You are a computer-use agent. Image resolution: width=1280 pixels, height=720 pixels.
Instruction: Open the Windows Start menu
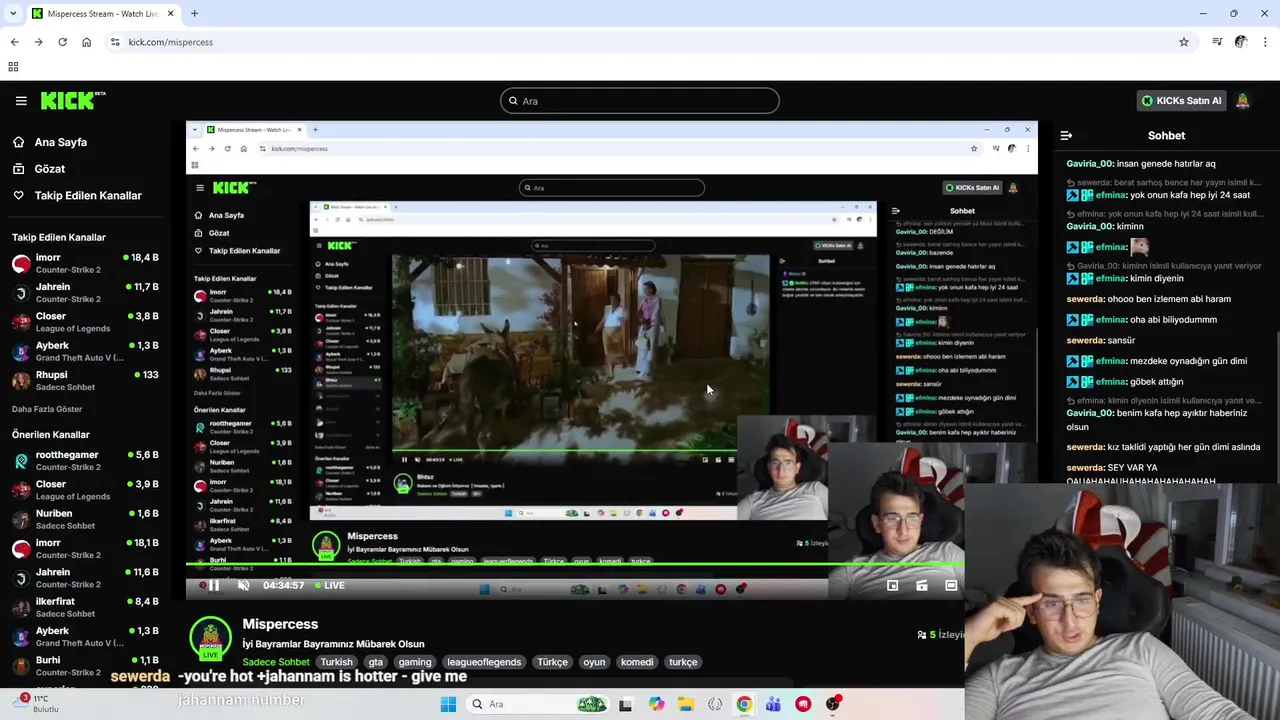(448, 704)
